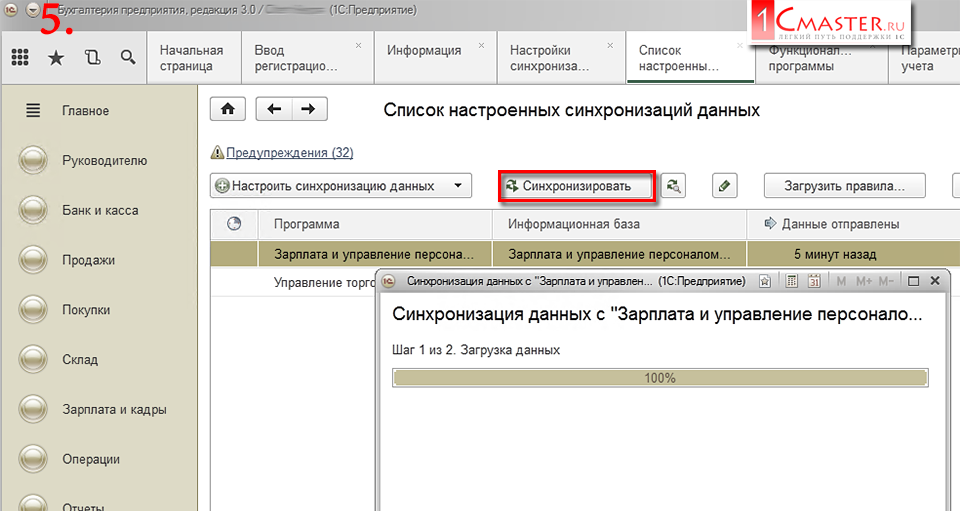Click the Руководителю section round icon
The height and width of the screenshot is (511, 960).
(33, 160)
